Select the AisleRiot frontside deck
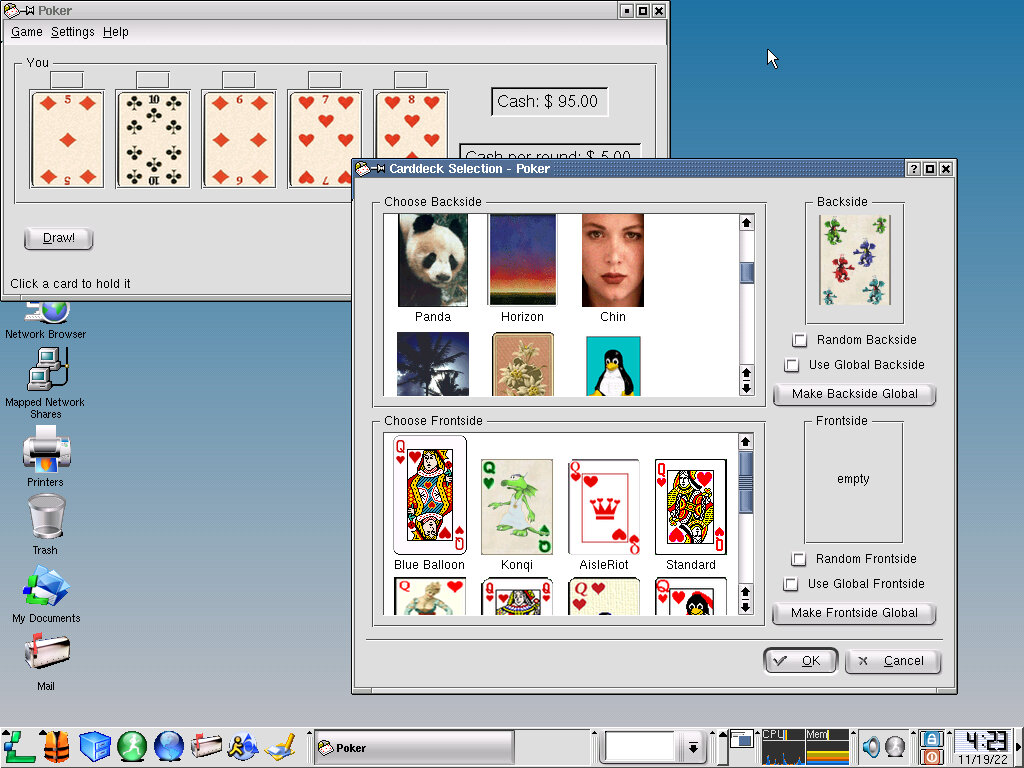The width and height of the screenshot is (1024, 768). point(604,507)
